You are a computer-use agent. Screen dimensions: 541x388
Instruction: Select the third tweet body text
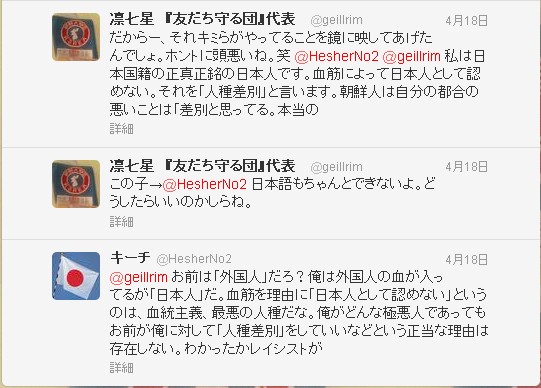[x=299, y=313]
